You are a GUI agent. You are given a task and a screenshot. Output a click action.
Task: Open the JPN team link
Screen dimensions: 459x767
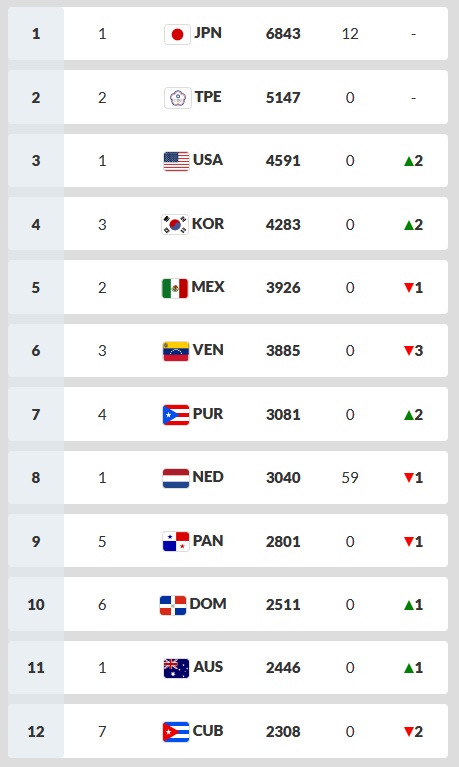click(x=208, y=33)
